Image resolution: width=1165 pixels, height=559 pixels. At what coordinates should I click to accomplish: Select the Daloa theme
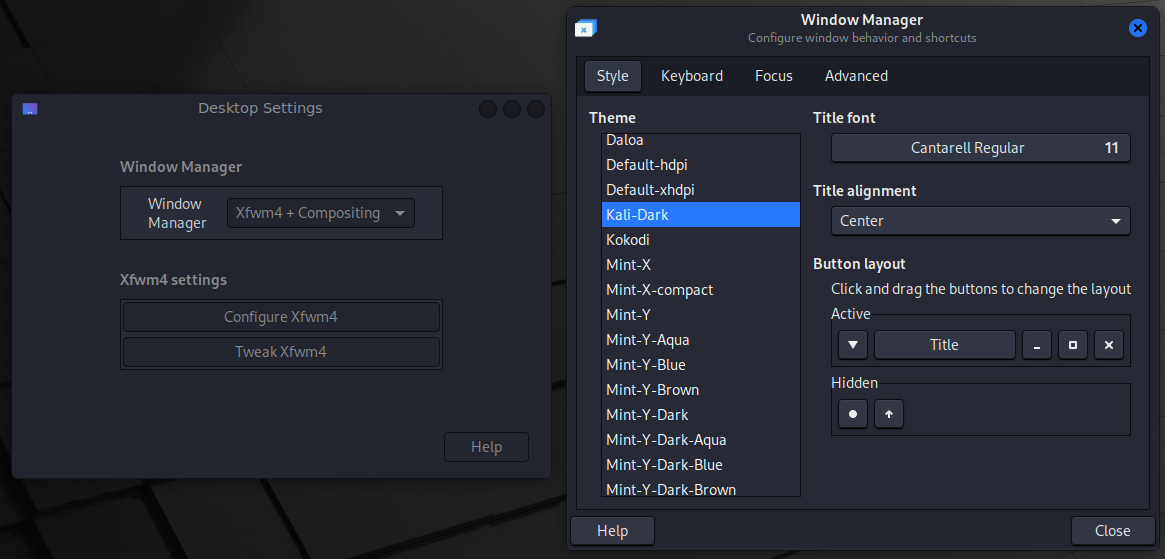[701, 140]
